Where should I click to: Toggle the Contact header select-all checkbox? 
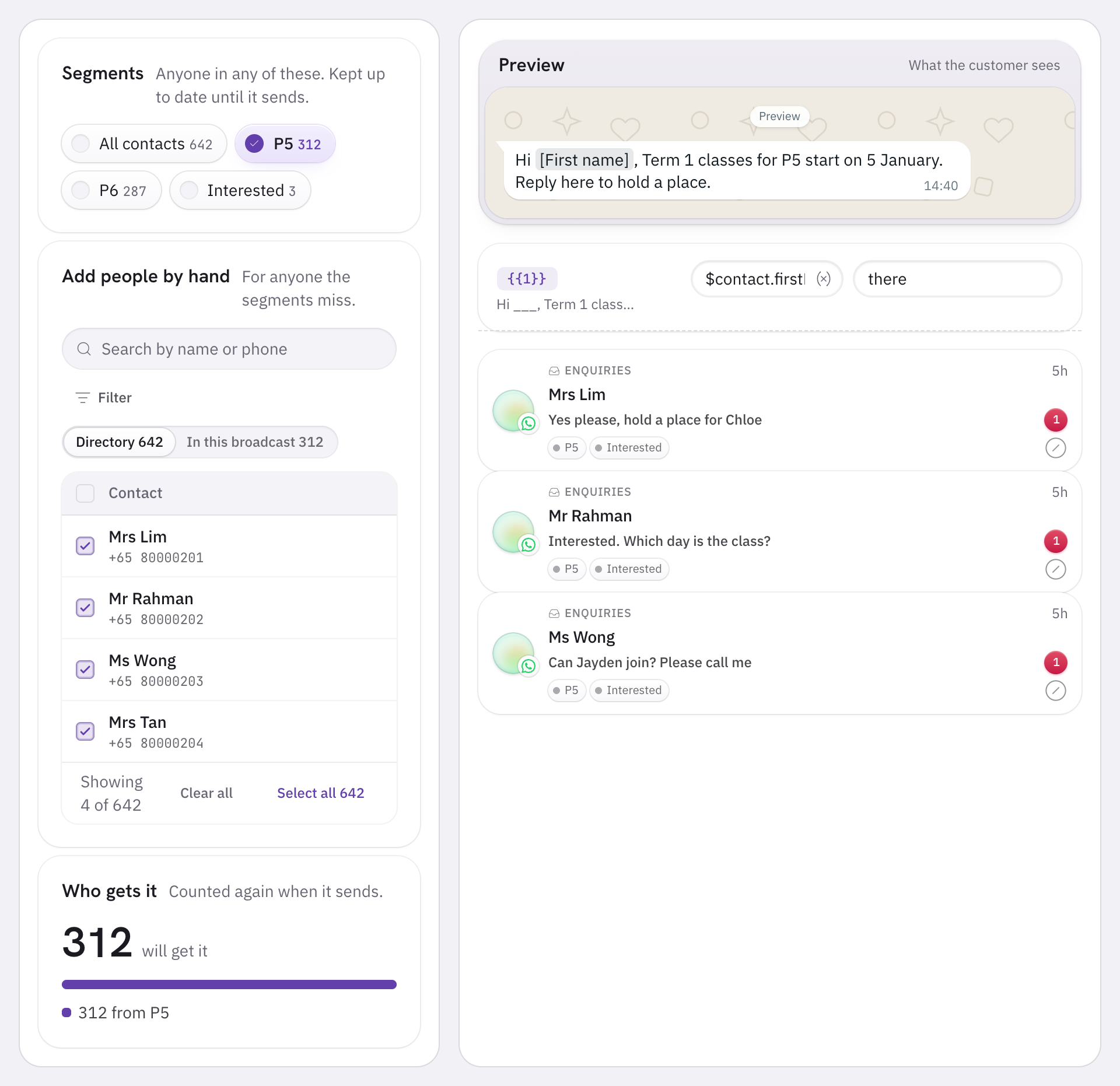[x=85, y=493]
